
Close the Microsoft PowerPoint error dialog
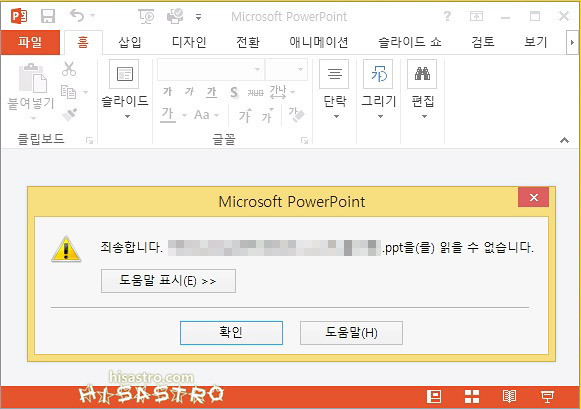534,197
